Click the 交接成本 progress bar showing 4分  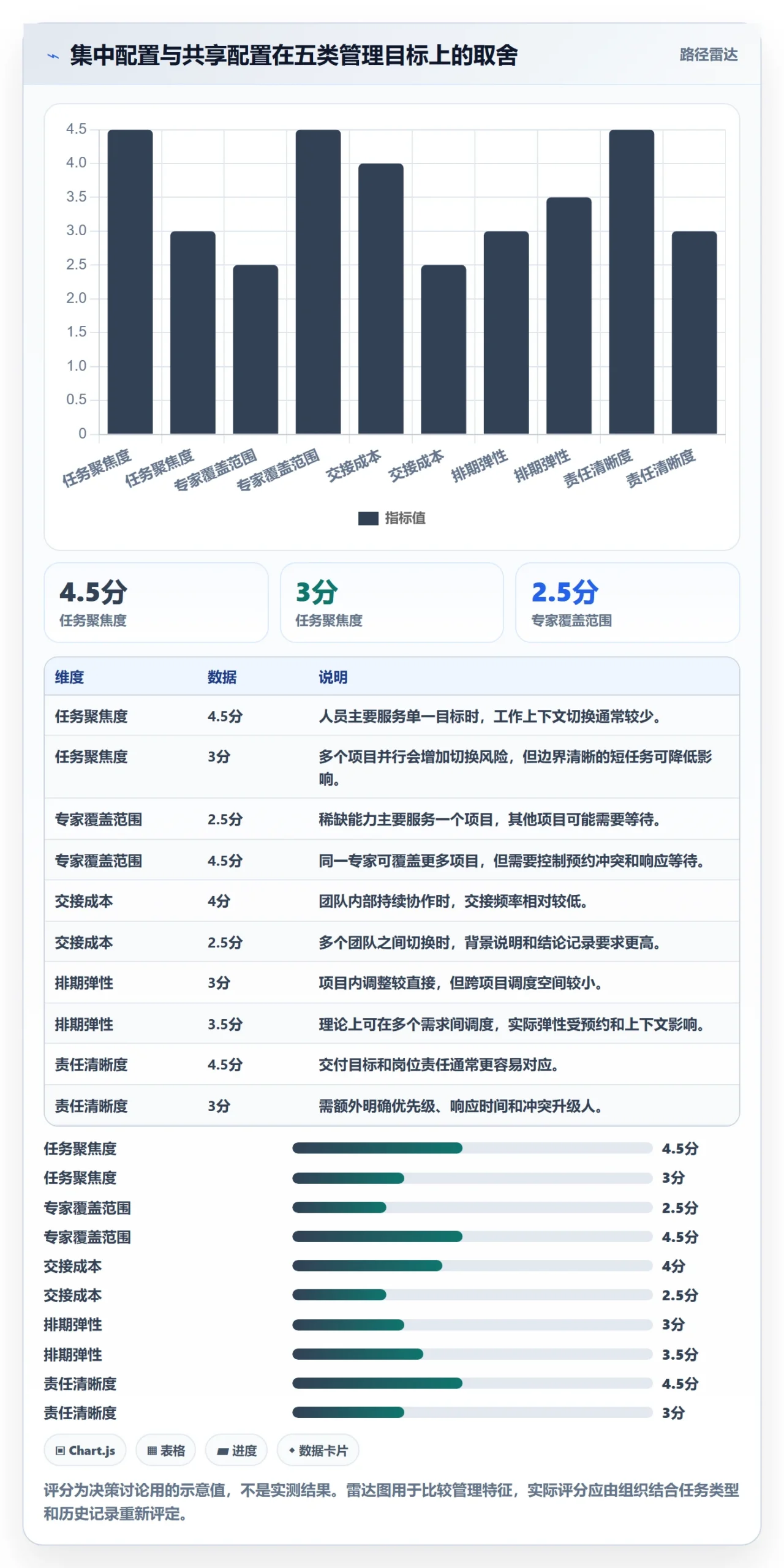[x=472, y=1265]
